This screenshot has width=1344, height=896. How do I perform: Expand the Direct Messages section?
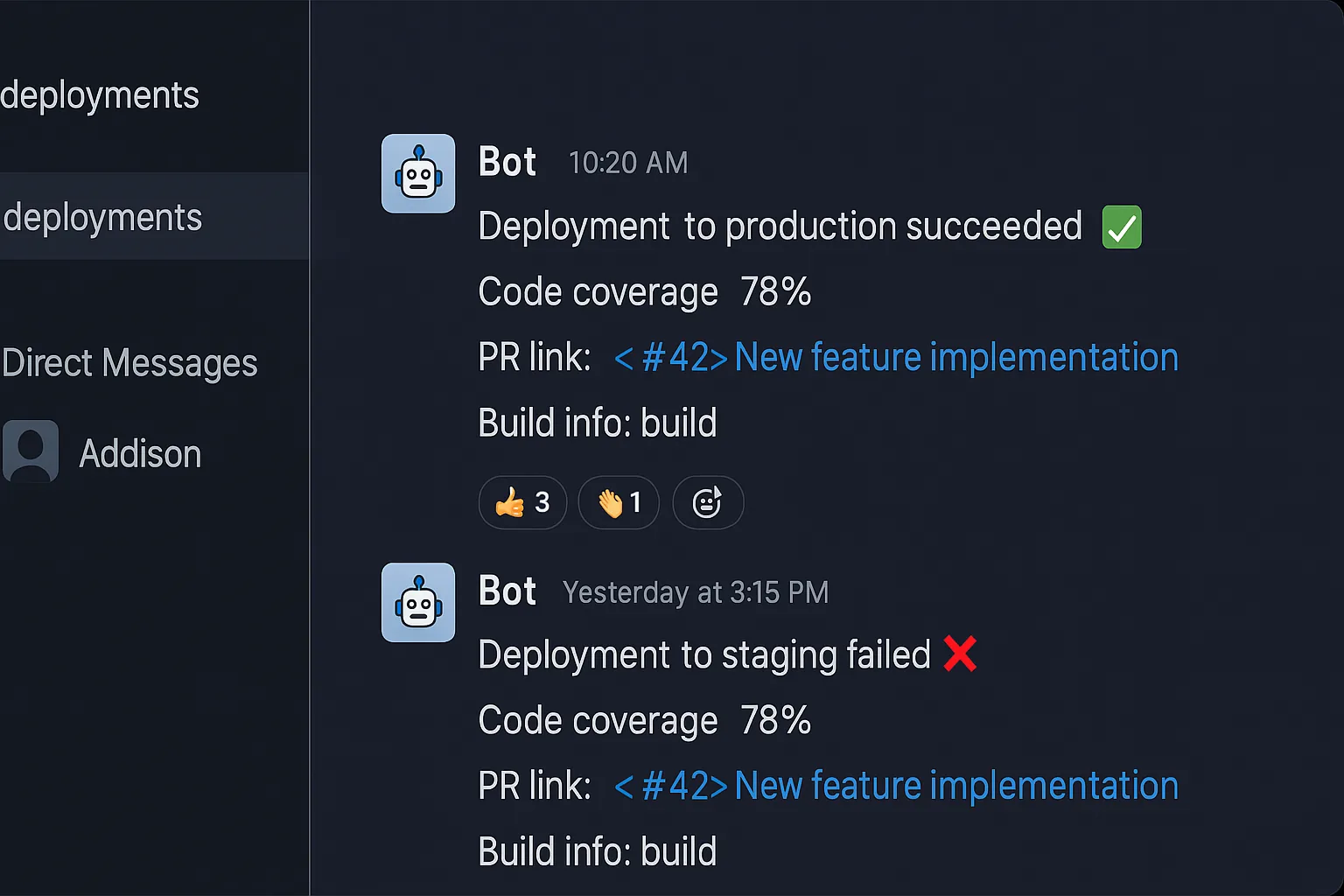(x=129, y=362)
